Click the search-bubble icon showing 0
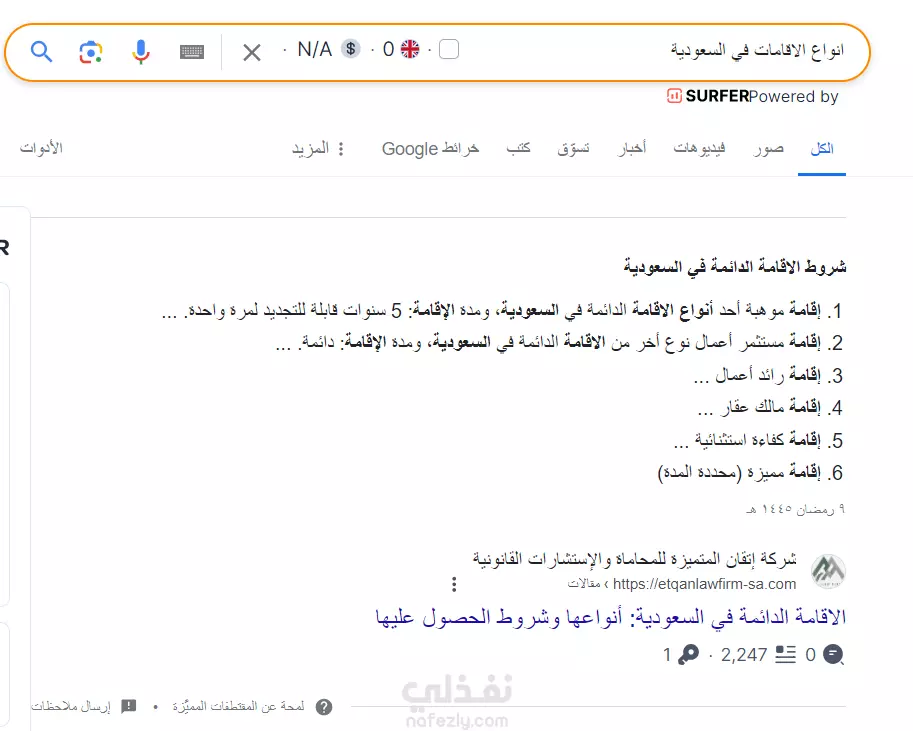Screen dimensions: 913x731 click(833, 655)
